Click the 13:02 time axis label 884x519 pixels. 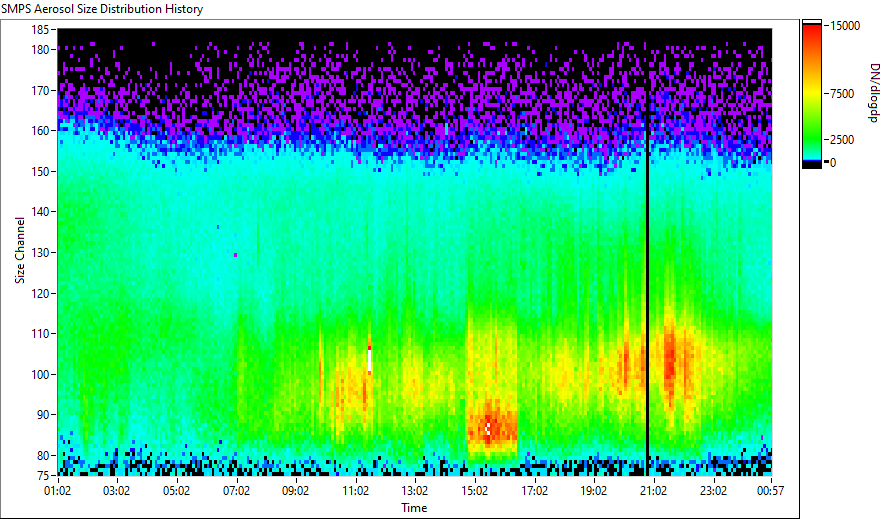pos(415,491)
